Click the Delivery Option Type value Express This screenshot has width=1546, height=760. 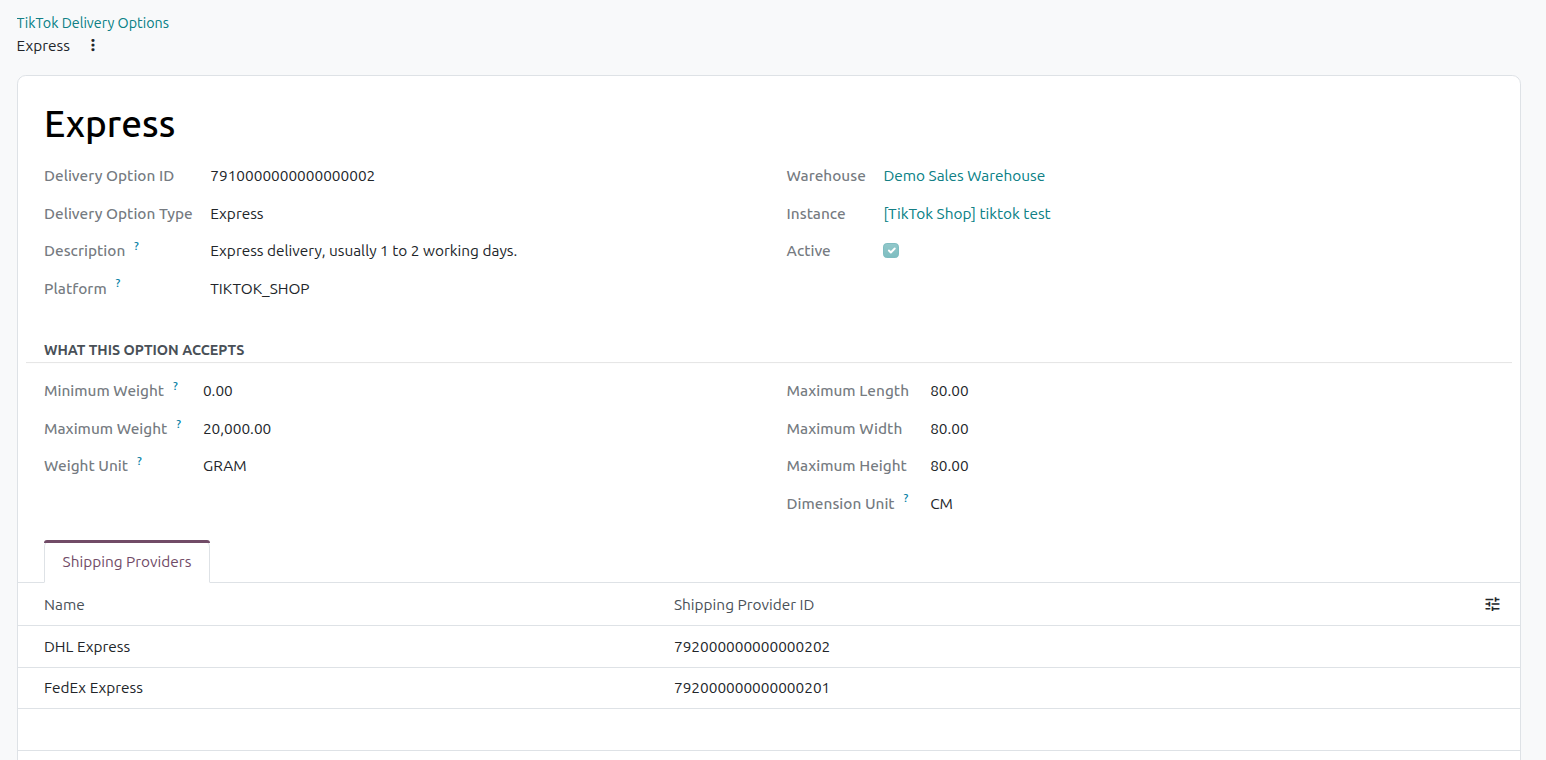click(237, 214)
